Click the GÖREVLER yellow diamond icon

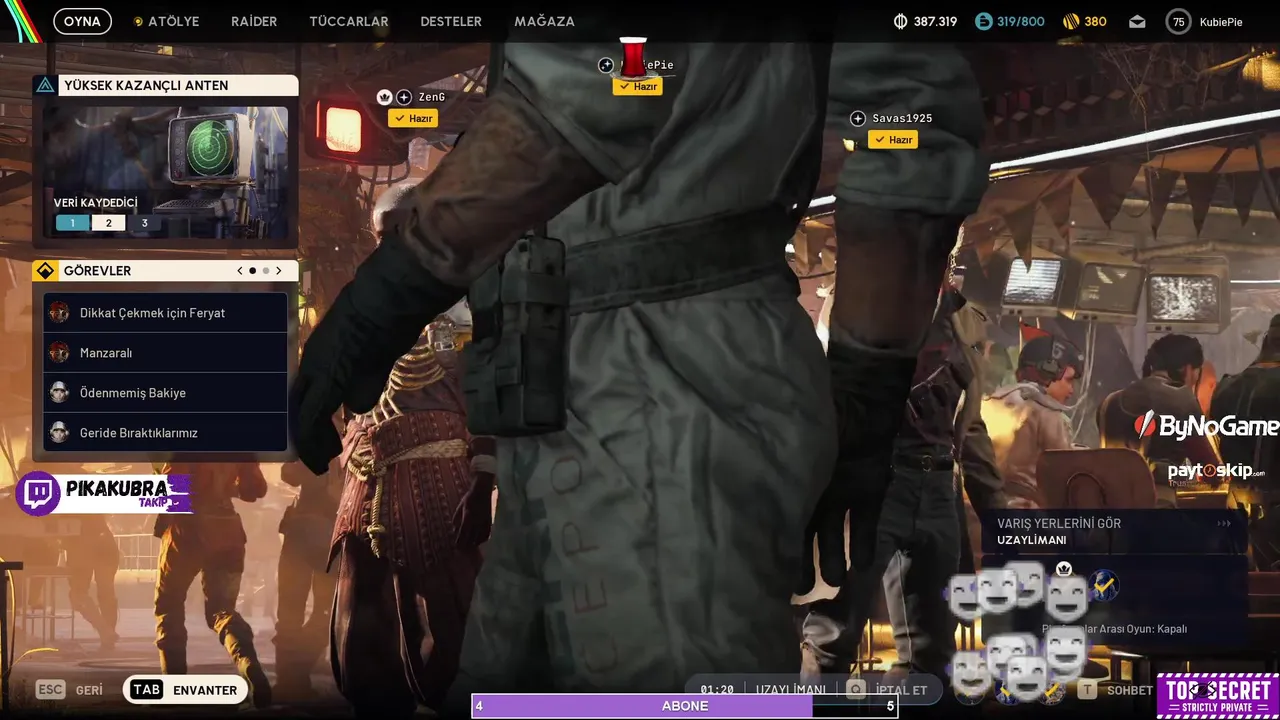coord(45,270)
